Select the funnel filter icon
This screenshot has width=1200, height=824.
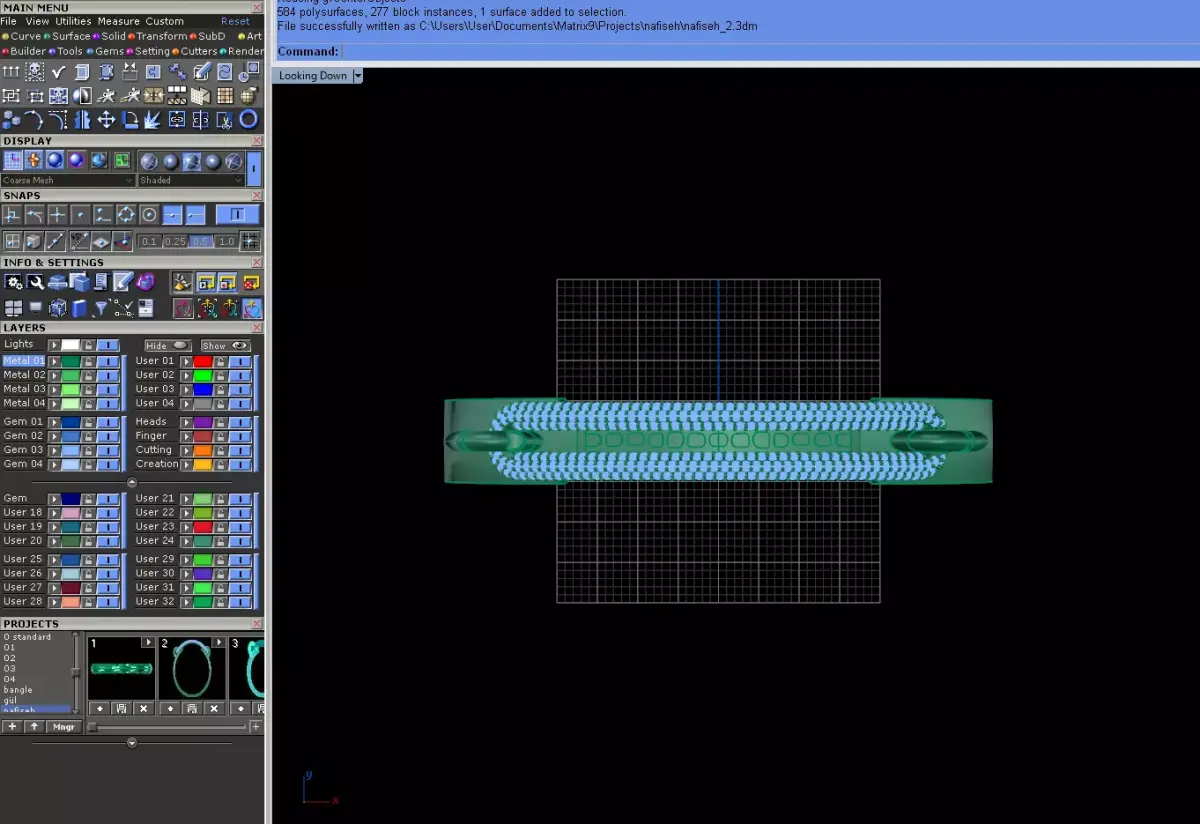click(101, 308)
